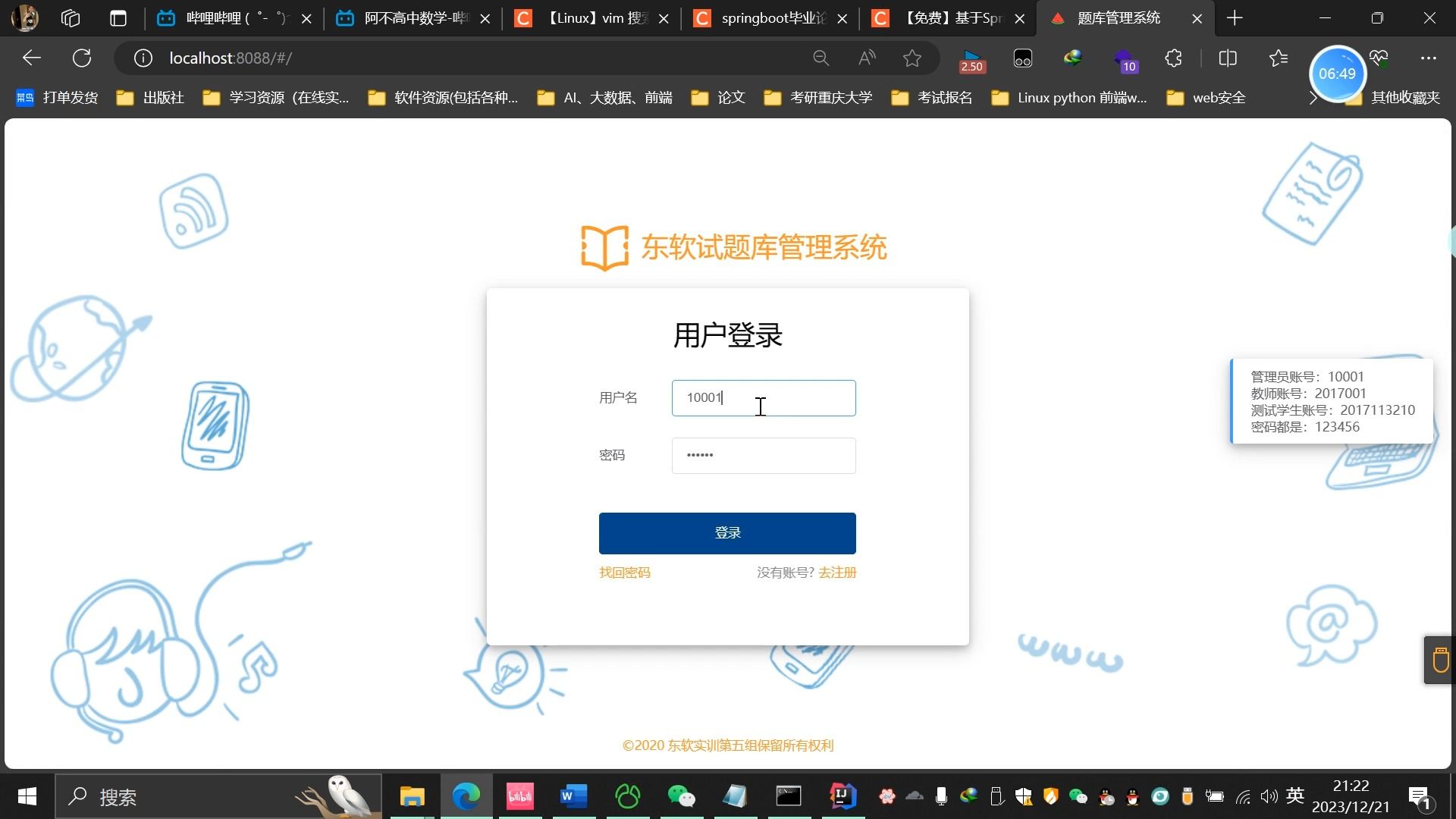
Task: Click the 登录 login button
Action: pyautogui.click(x=726, y=532)
